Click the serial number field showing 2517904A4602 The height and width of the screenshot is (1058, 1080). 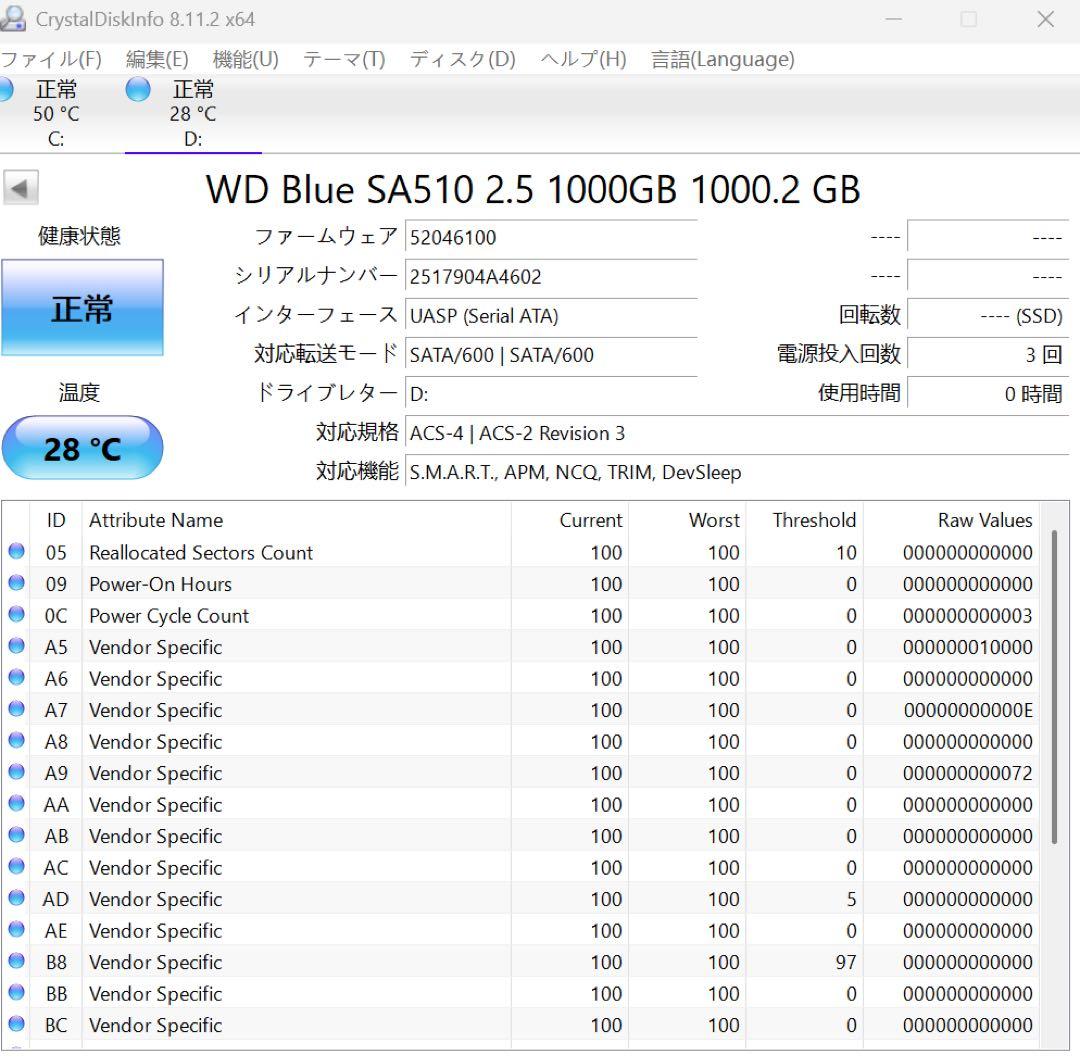coord(550,277)
